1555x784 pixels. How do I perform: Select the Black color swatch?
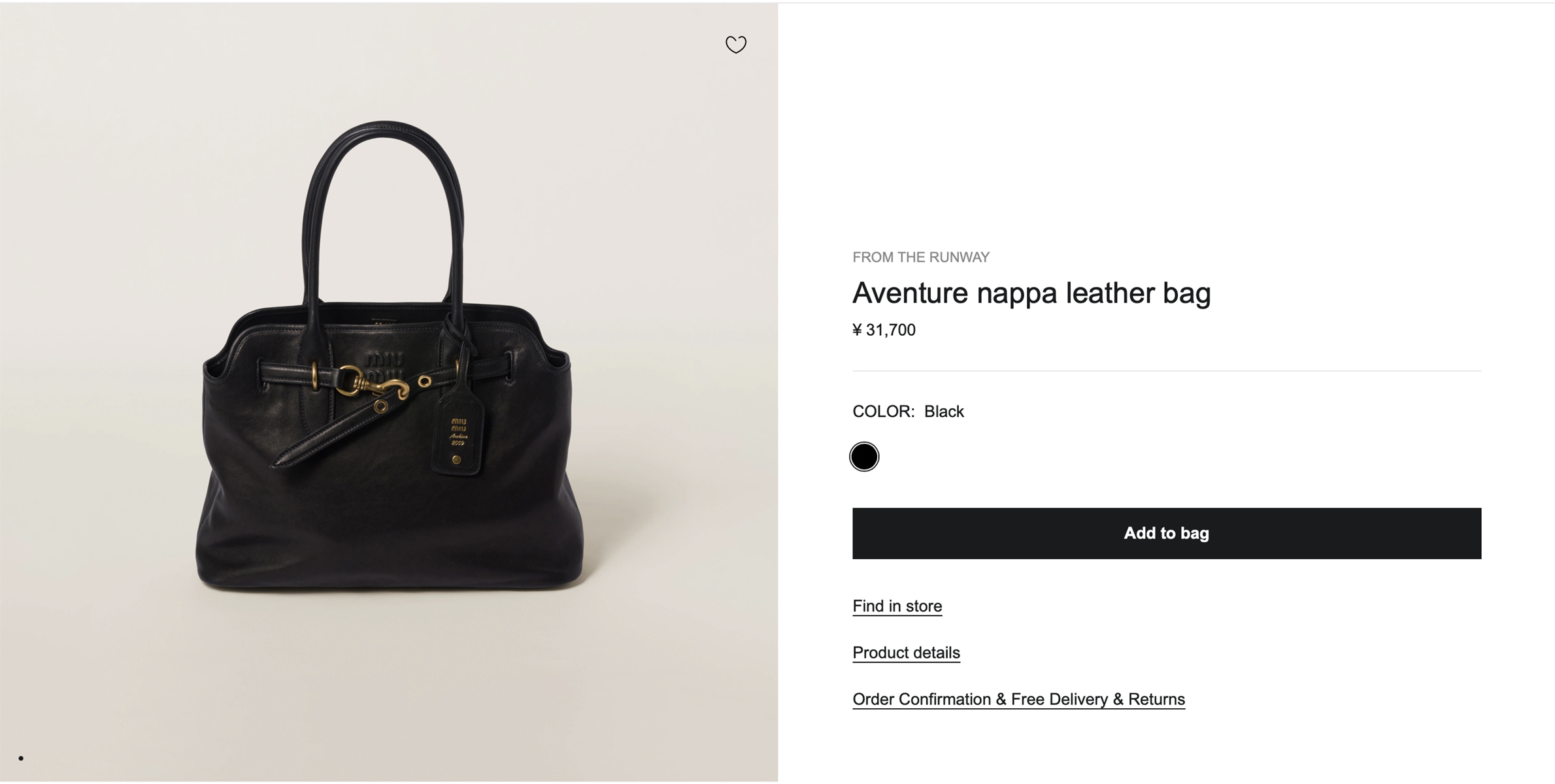tap(863, 456)
